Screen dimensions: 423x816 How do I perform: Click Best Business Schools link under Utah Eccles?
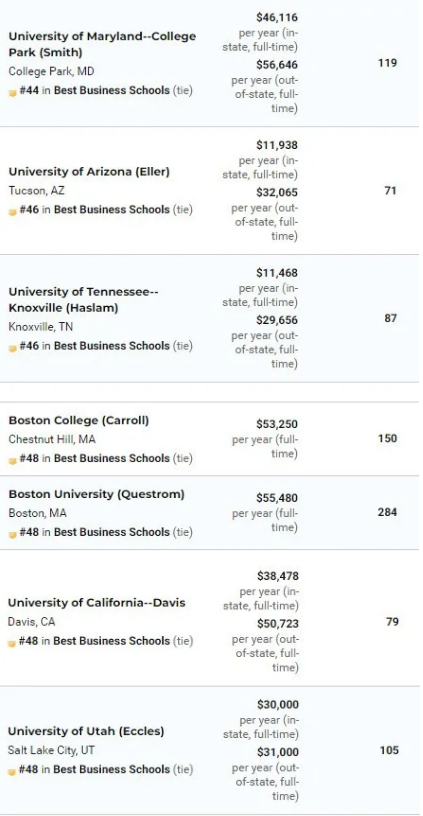[x=112, y=769]
